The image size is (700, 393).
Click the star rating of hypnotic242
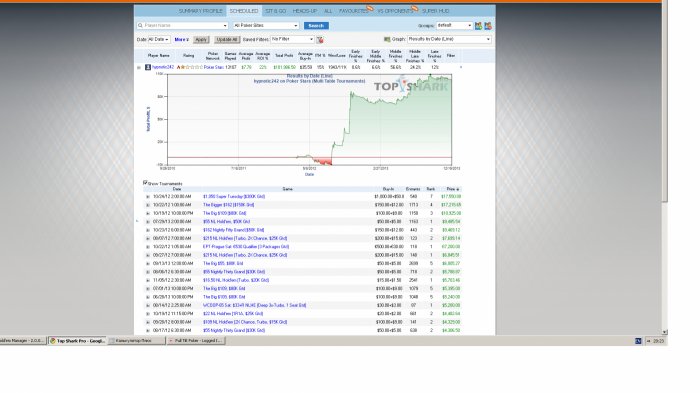point(189,67)
